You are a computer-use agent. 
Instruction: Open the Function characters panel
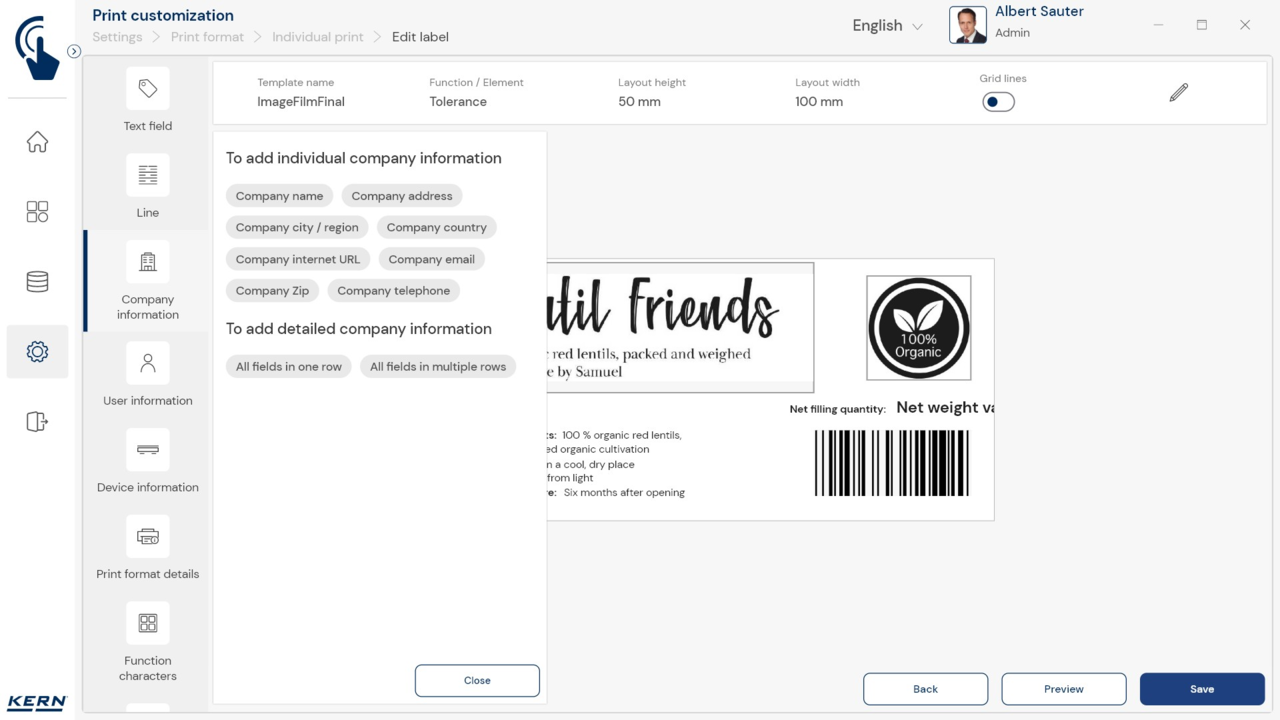tap(148, 641)
